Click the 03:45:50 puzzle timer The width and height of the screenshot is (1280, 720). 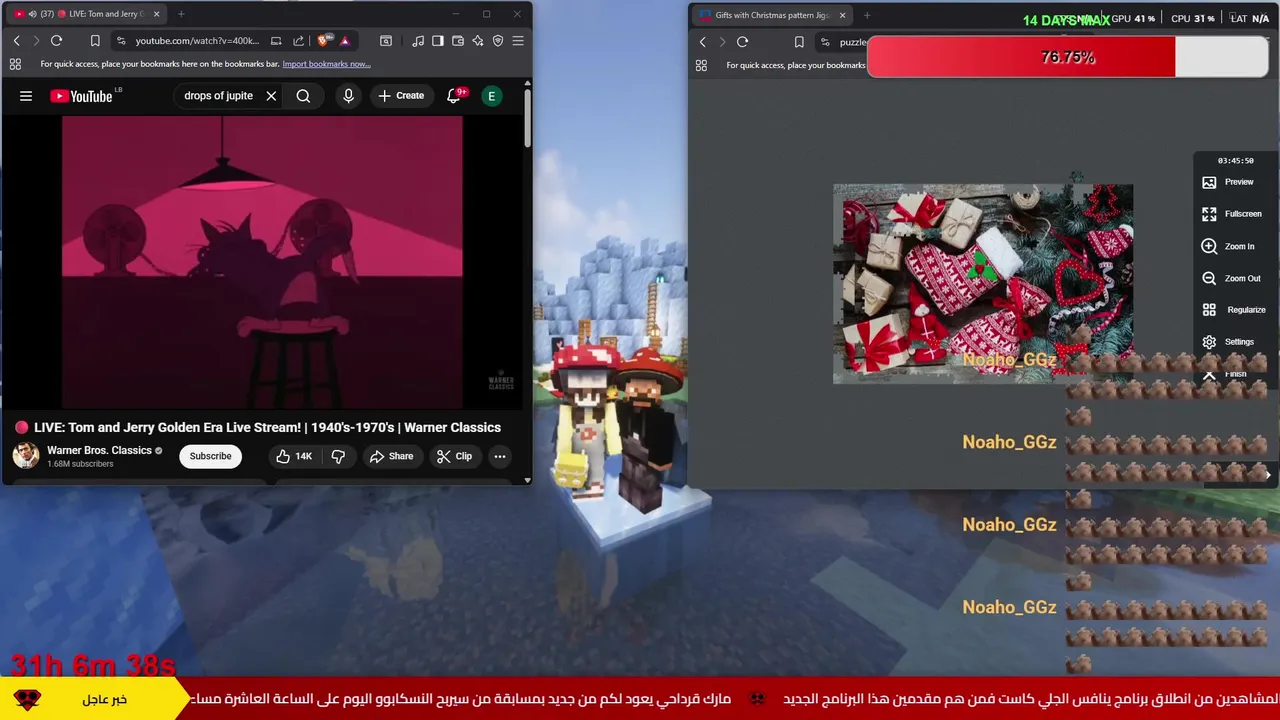(x=1236, y=161)
